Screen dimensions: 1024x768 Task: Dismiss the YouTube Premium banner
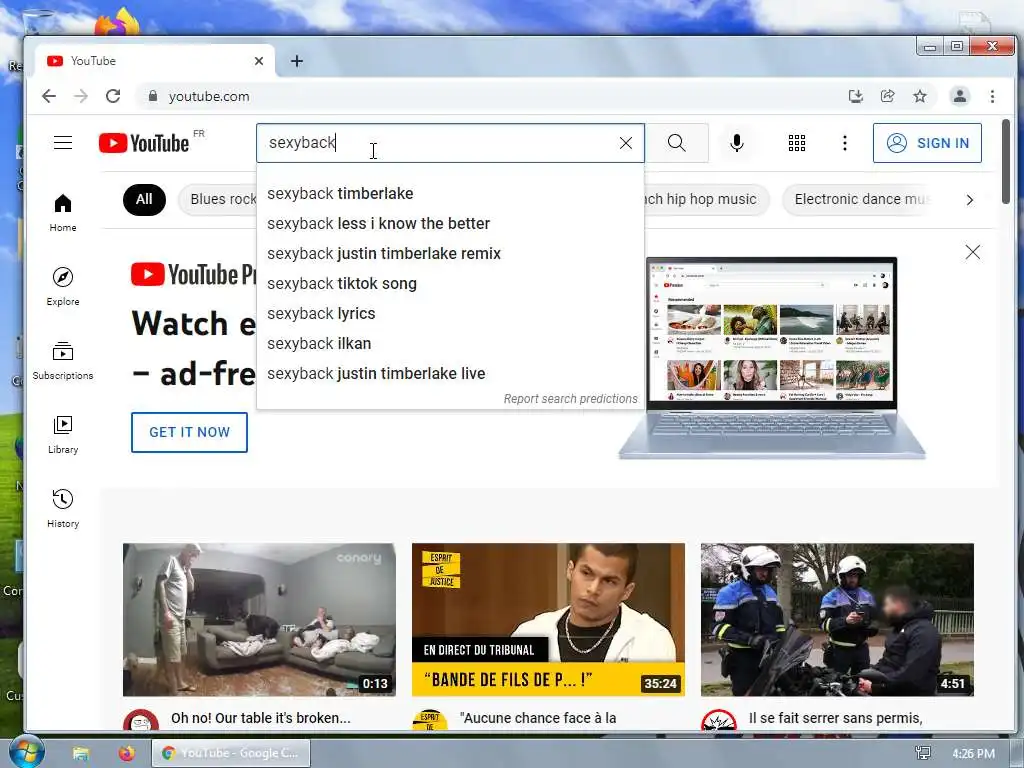point(972,252)
